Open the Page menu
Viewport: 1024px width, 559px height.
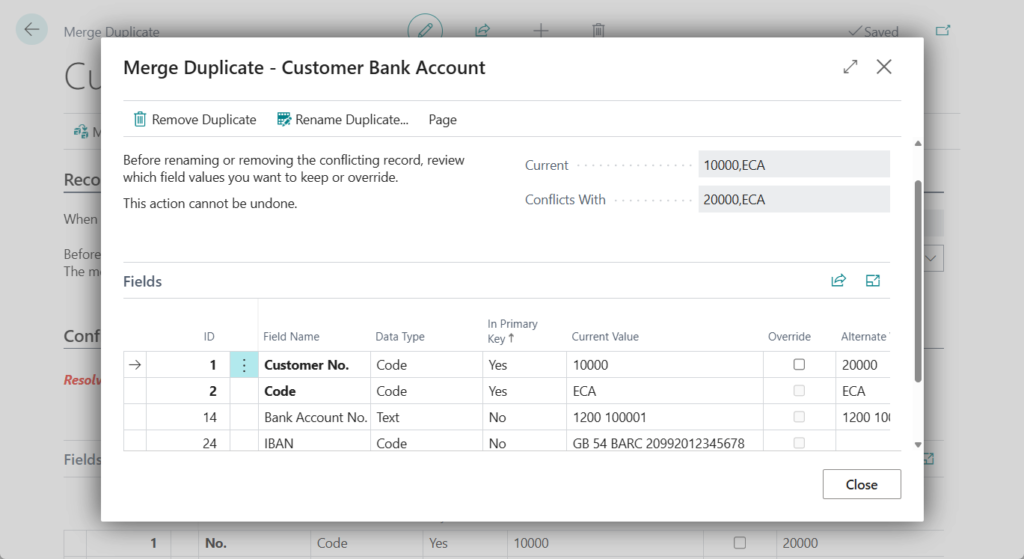tap(442, 120)
